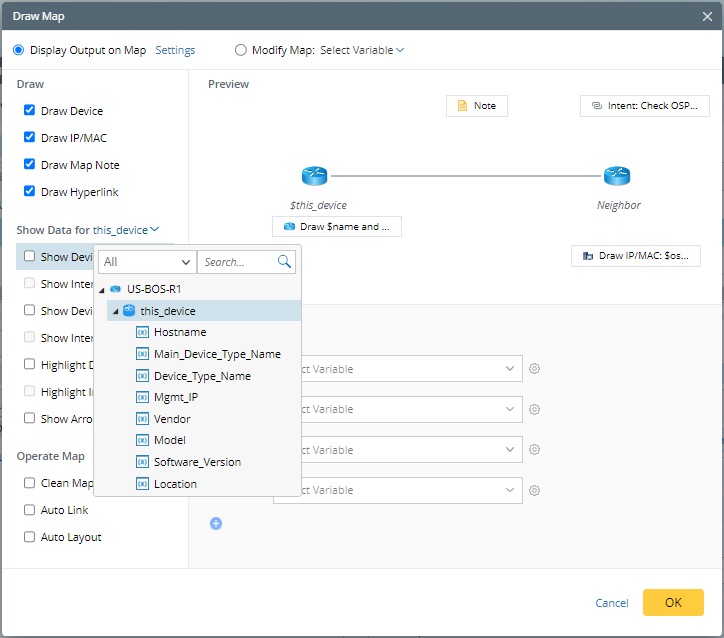Enable the Auto Link checkbox

click(30, 510)
